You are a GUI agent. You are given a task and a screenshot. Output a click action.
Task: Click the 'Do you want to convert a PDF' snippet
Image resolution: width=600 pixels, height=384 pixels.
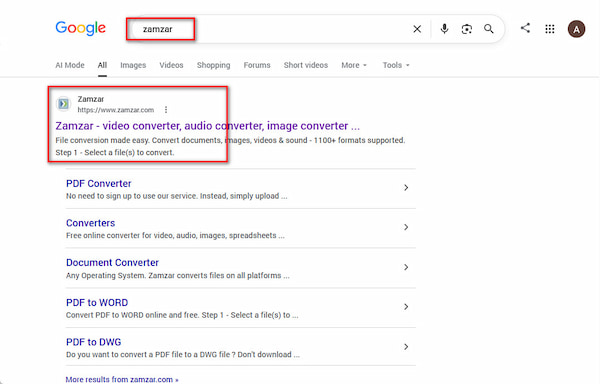183,355
